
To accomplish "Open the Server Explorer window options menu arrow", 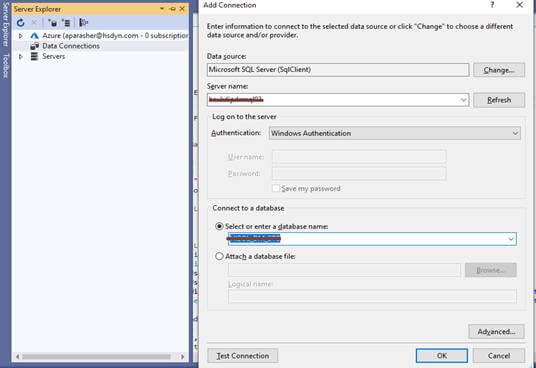I will tap(162, 9).
